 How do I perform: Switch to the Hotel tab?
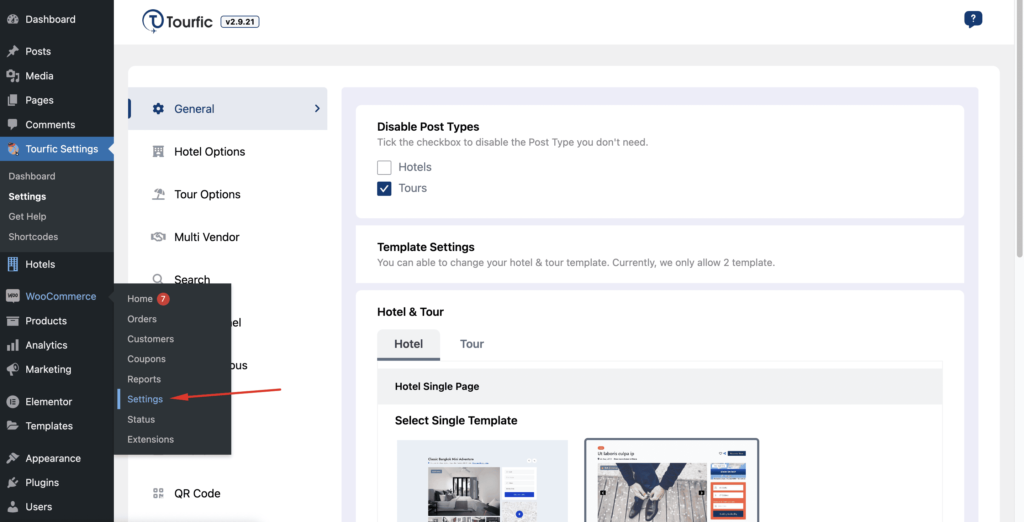[409, 344]
